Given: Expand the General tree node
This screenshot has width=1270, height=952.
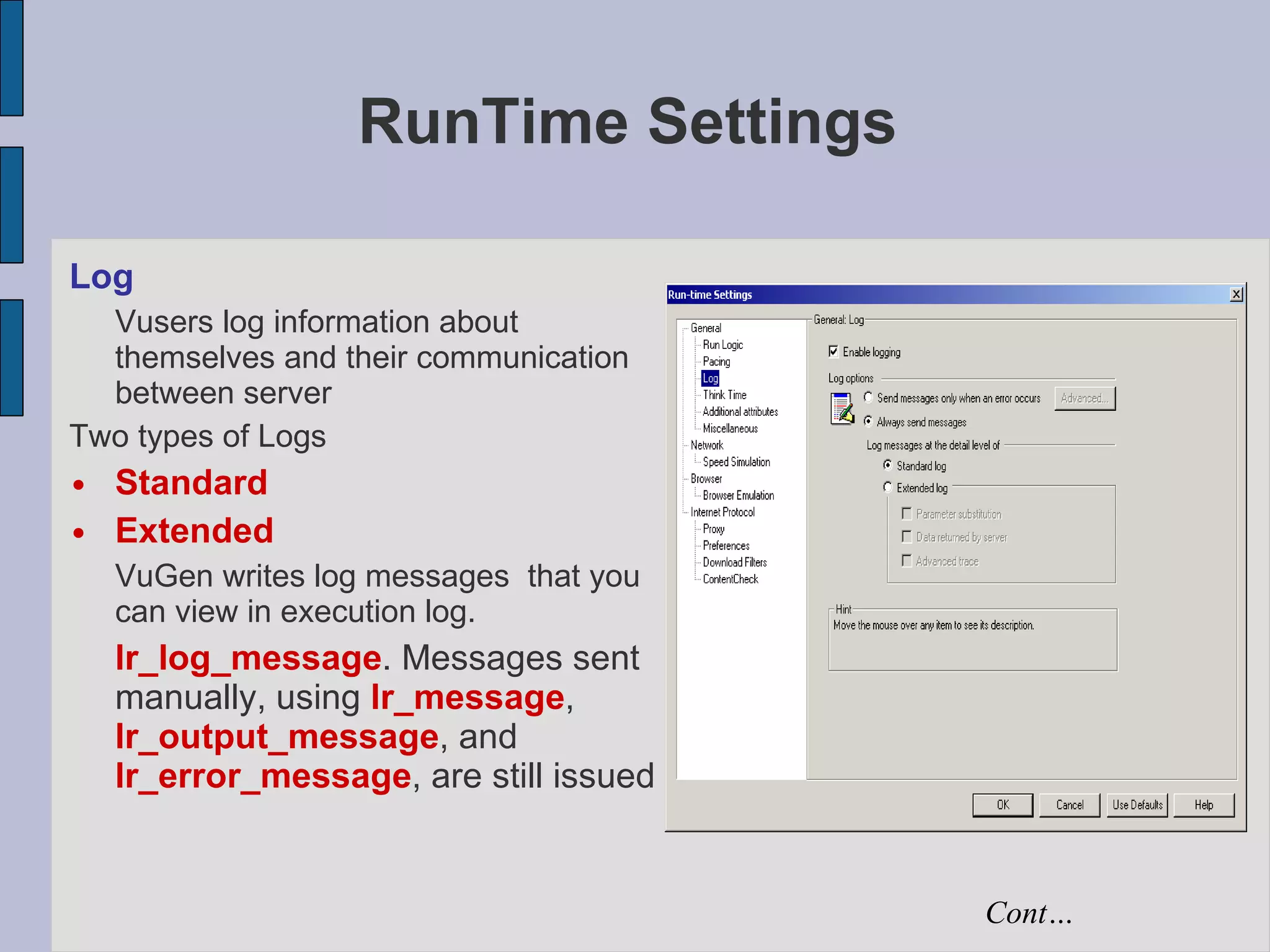Looking at the screenshot, I should coord(706,328).
